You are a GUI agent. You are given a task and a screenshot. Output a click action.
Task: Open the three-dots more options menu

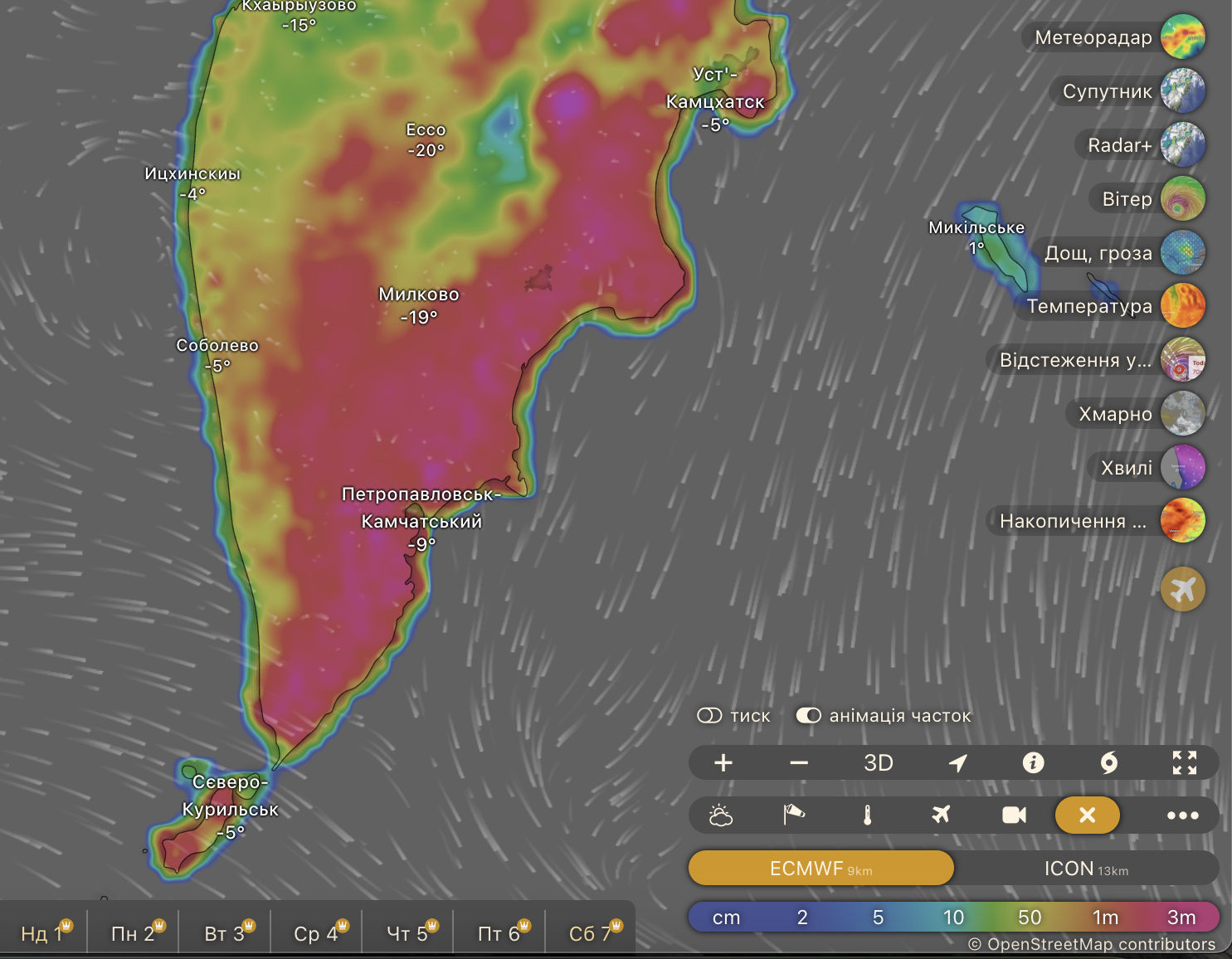pos(1182,815)
